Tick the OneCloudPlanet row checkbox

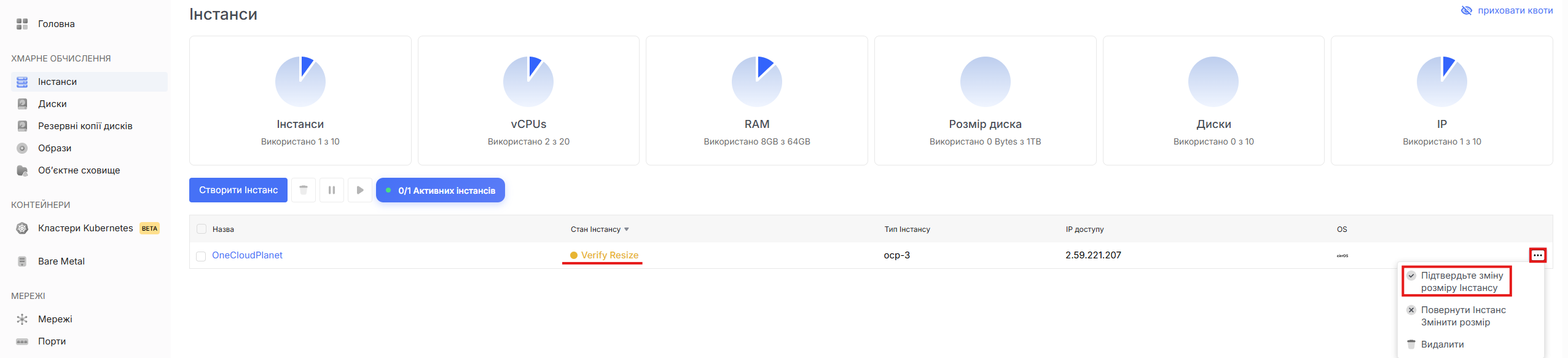[201, 256]
